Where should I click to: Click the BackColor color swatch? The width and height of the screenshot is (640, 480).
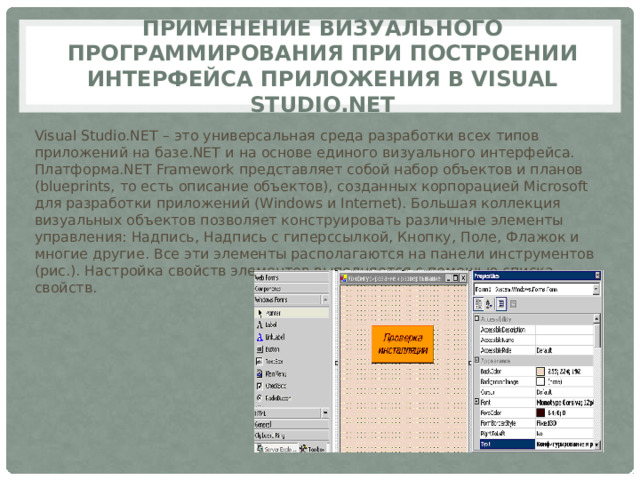pyautogui.click(x=540, y=371)
